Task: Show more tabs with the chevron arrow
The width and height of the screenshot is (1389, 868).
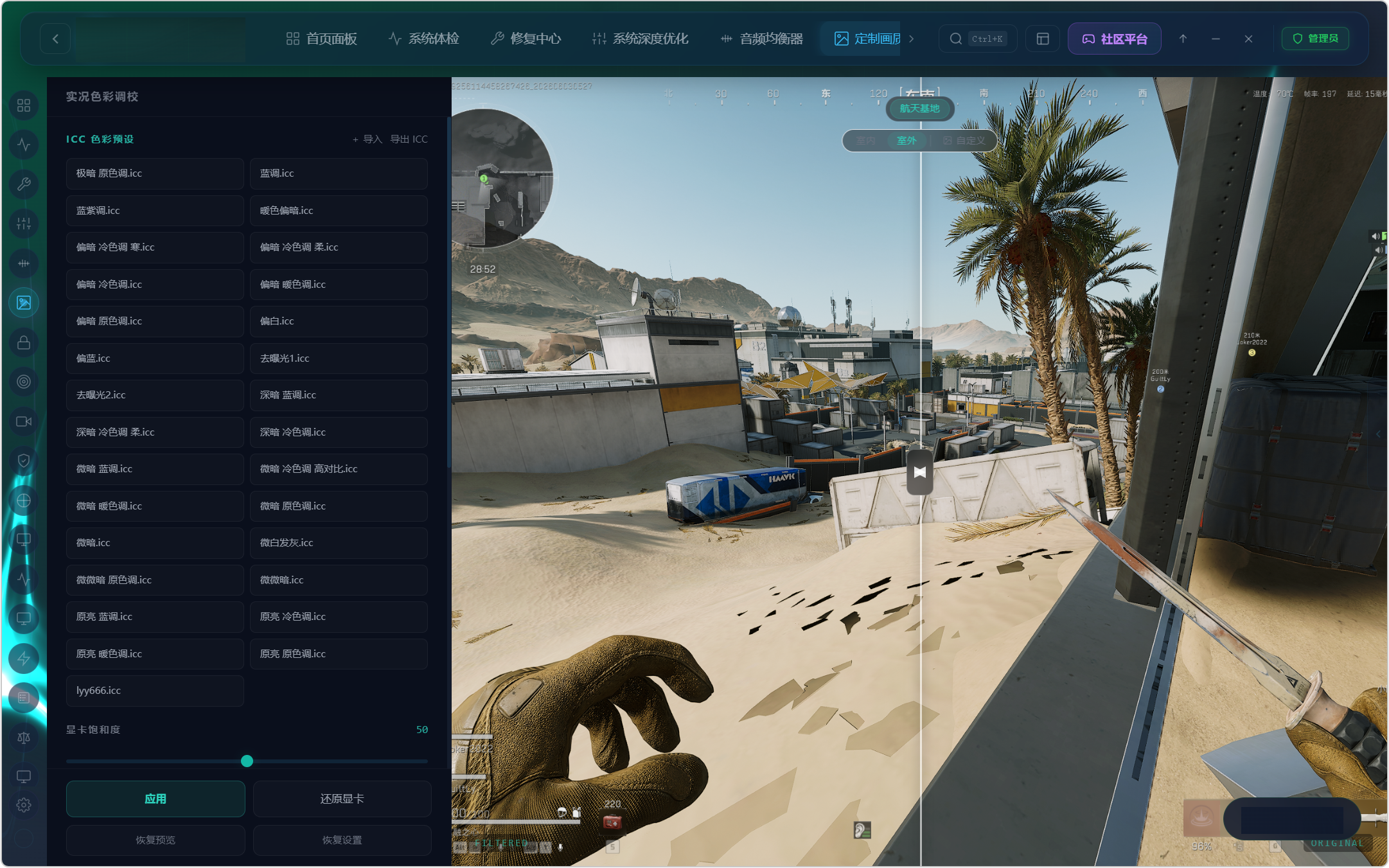Action: 911,39
